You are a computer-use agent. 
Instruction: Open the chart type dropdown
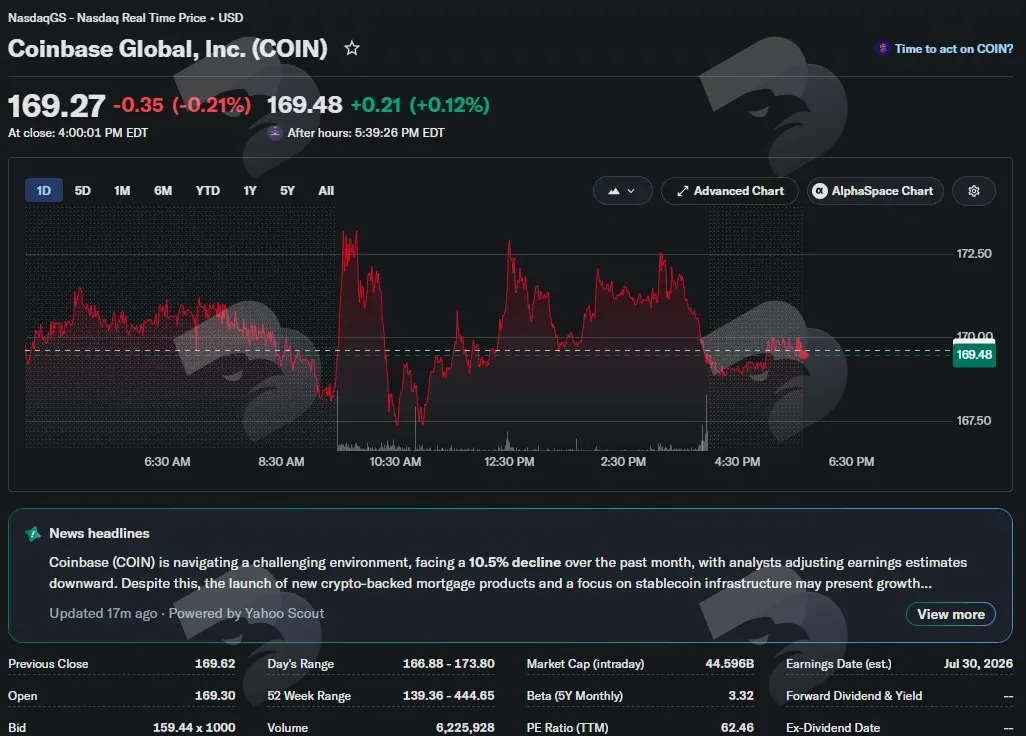coord(622,191)
